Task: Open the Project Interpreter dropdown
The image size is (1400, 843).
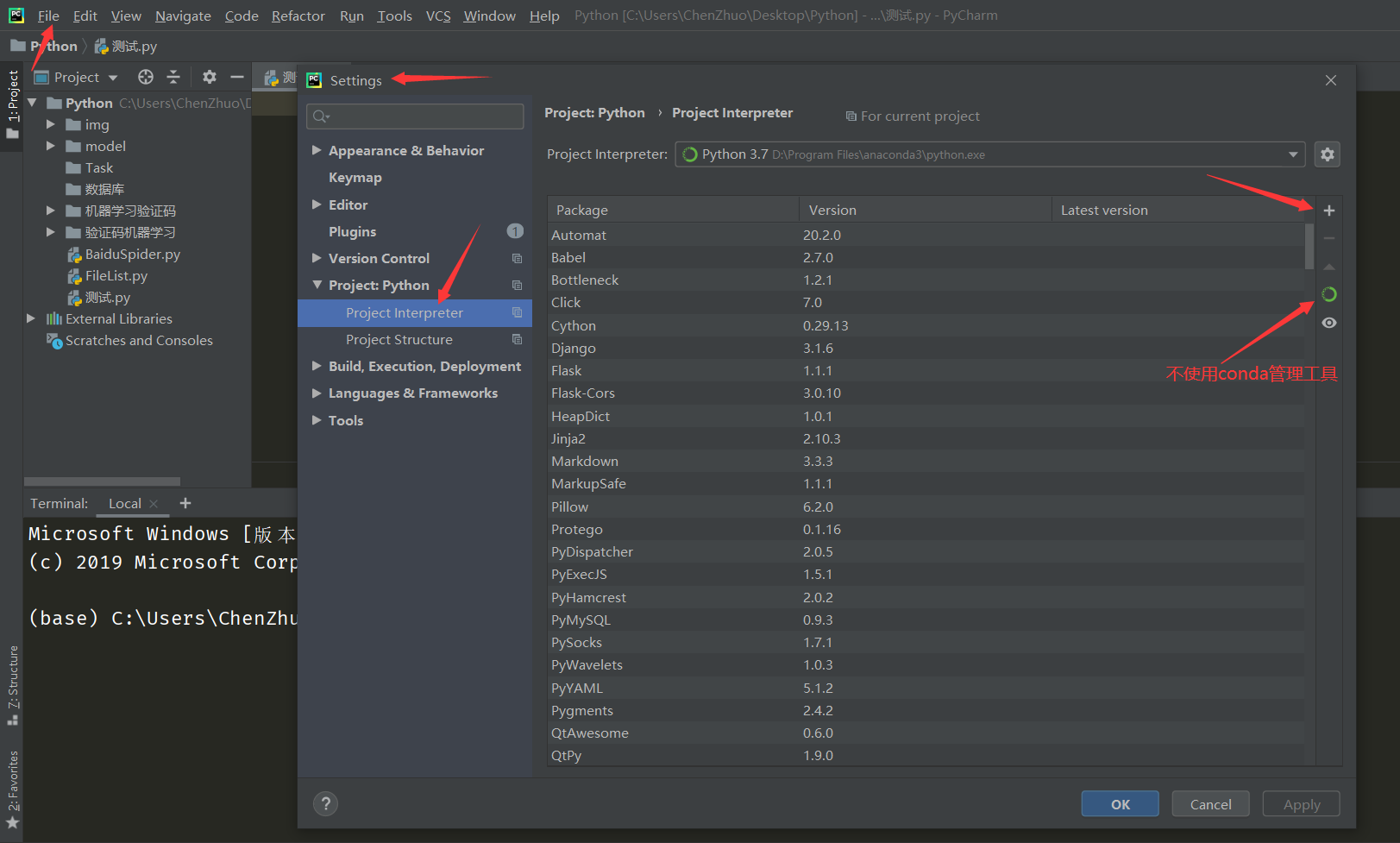Action: [x=1292, y=154]
